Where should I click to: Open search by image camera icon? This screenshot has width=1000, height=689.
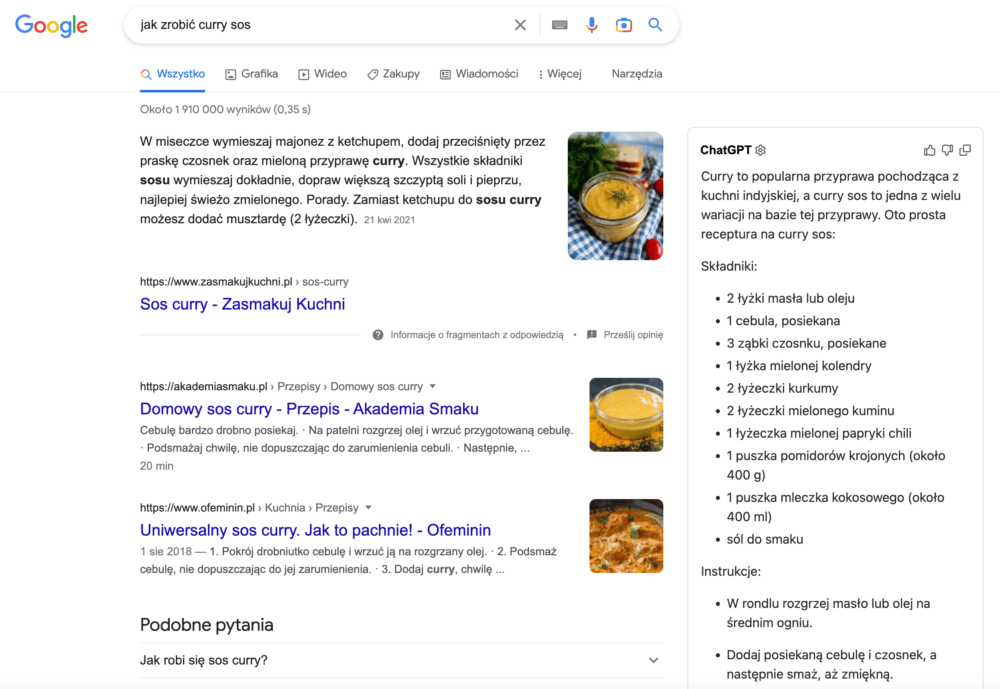[624, 25]
